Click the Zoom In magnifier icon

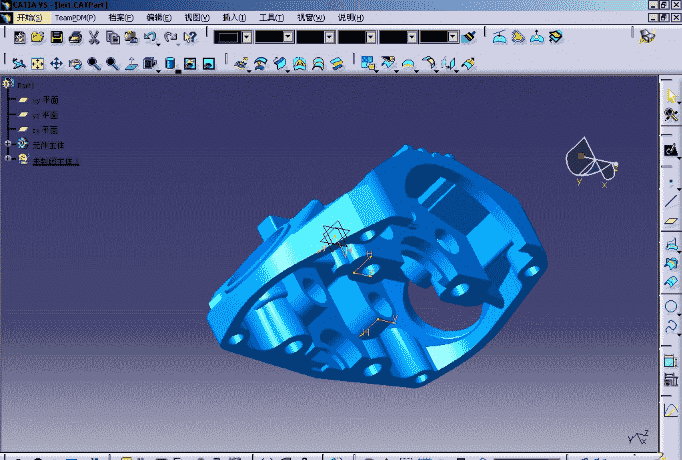pyautogui.click(x=94, y=64)
